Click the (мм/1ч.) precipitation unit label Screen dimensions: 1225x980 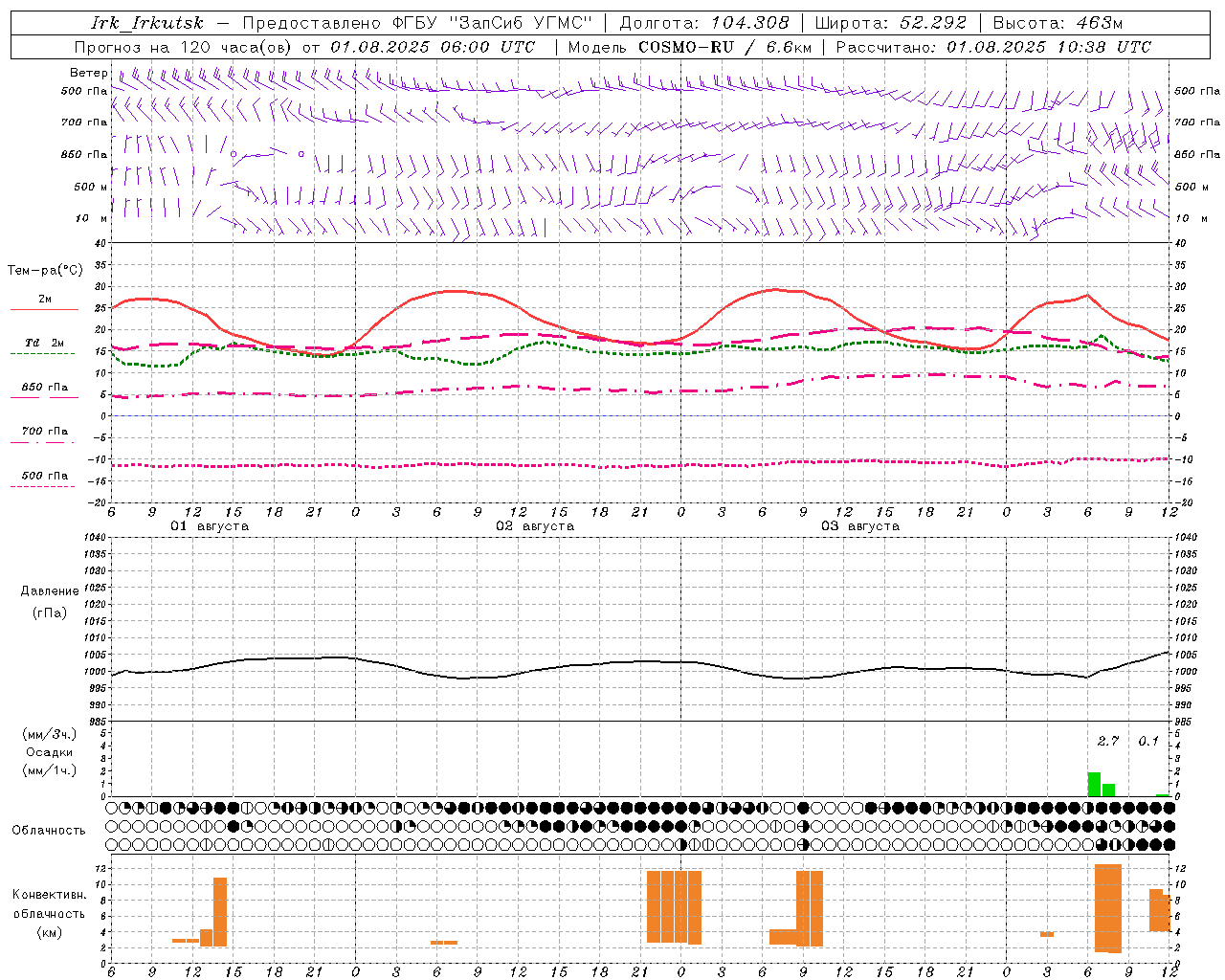[50, 770]
